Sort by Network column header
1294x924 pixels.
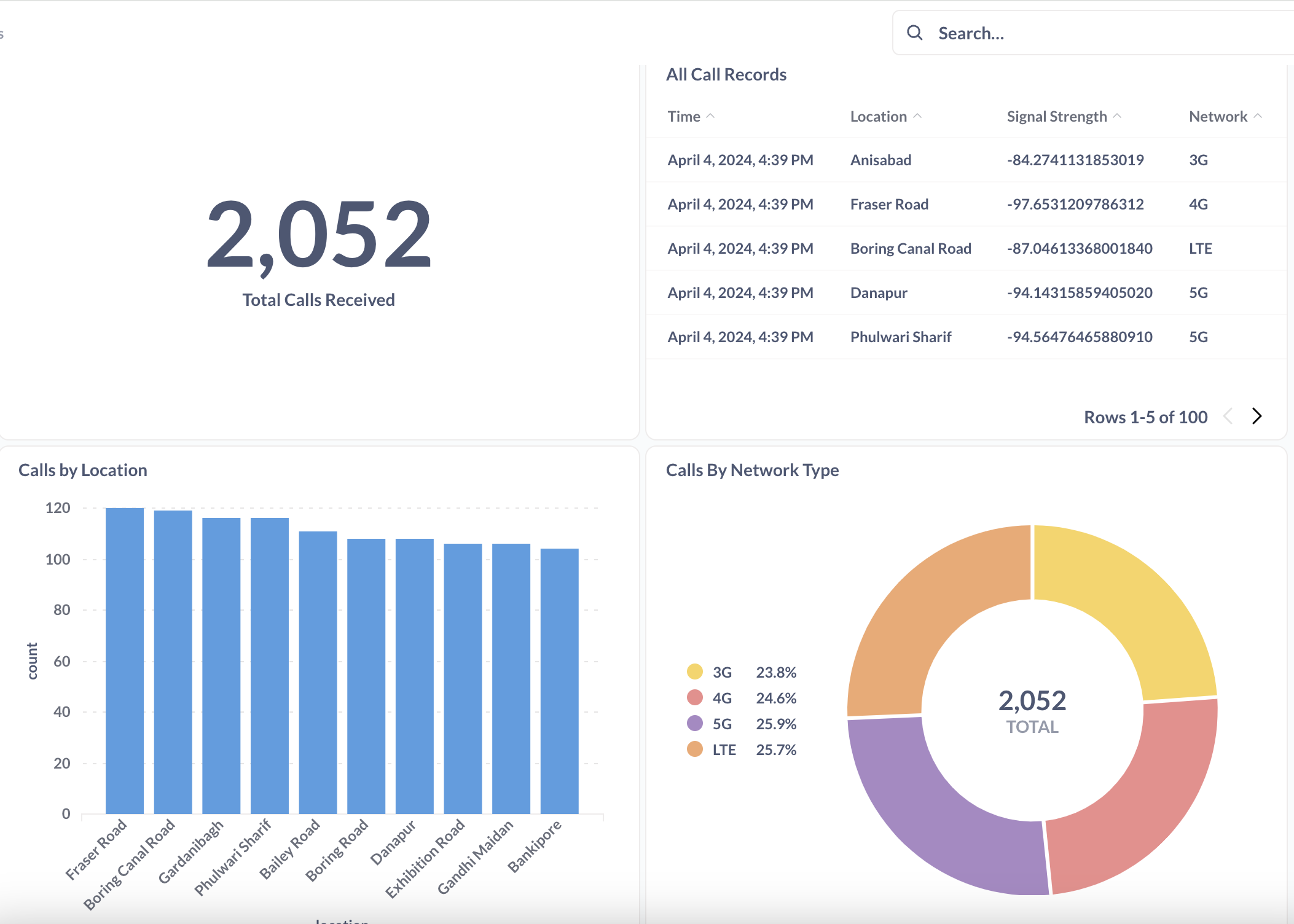(1218, 117)
